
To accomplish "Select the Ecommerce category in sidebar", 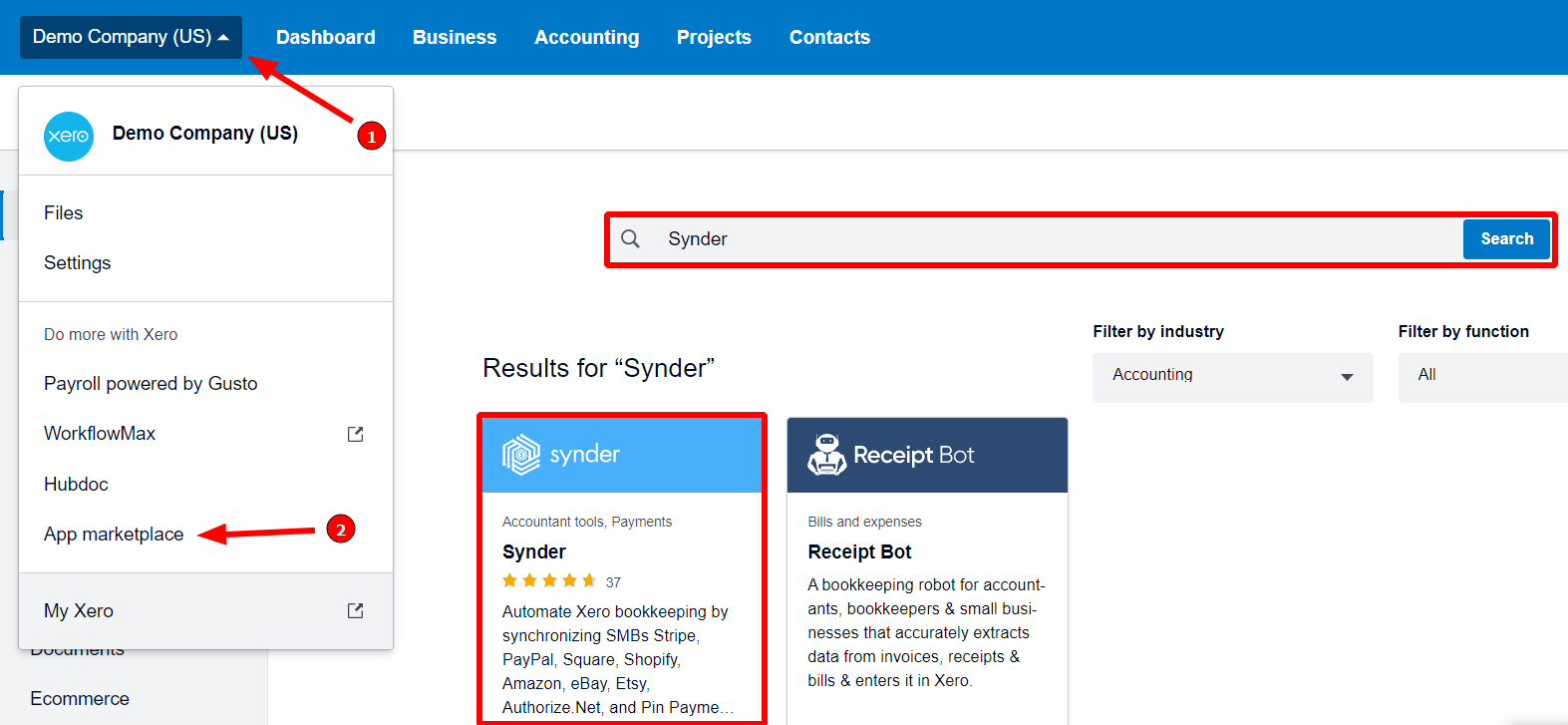I will (x=80, y=698).
